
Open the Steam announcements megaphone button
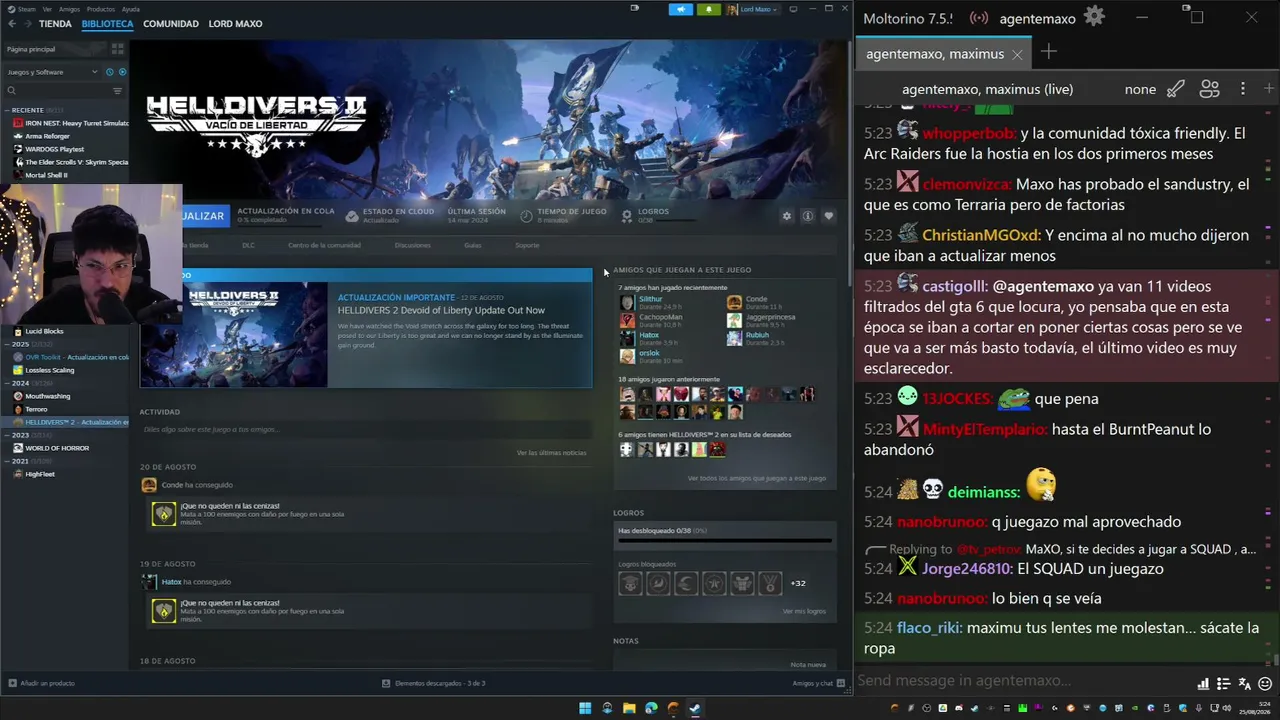click(x=680, y=9)
